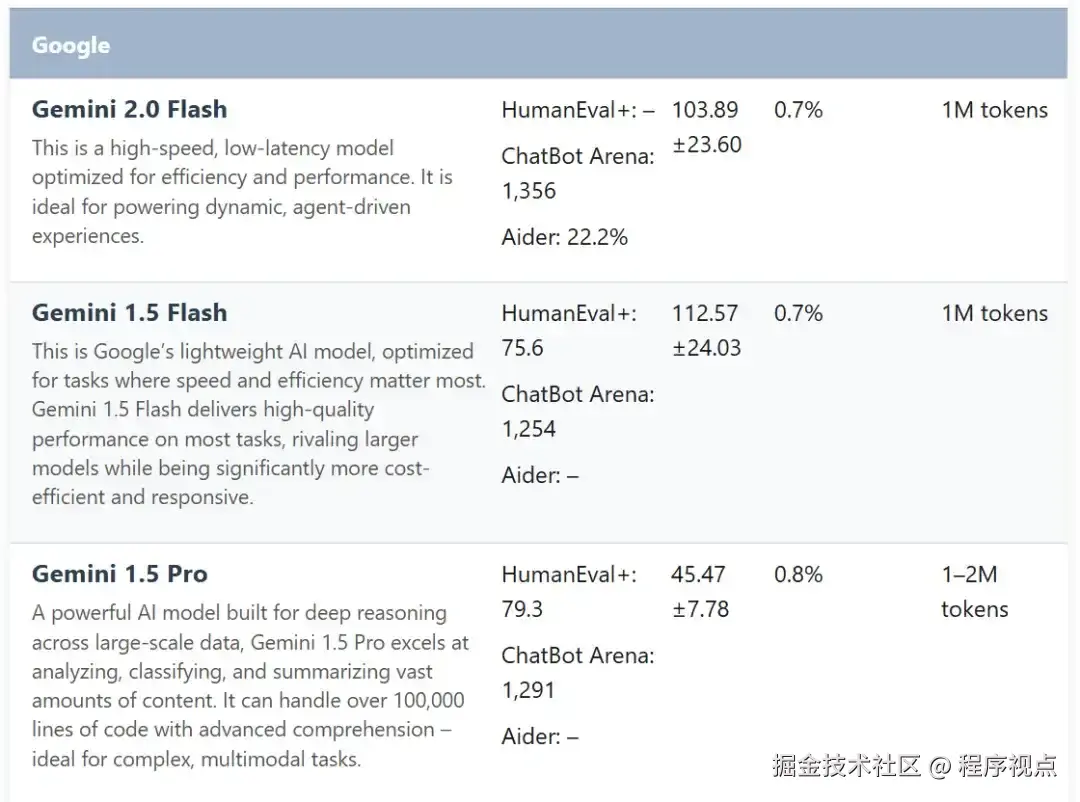Select the Gemini 2.0 Flash title
The height and width of the screenshot is (802, 1080).
(129, 110)
